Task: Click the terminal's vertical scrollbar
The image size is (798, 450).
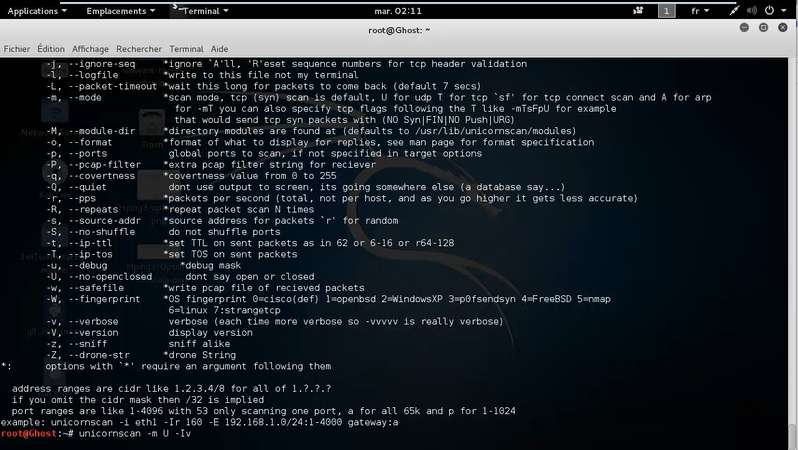Action: click(x=793, y=250)
